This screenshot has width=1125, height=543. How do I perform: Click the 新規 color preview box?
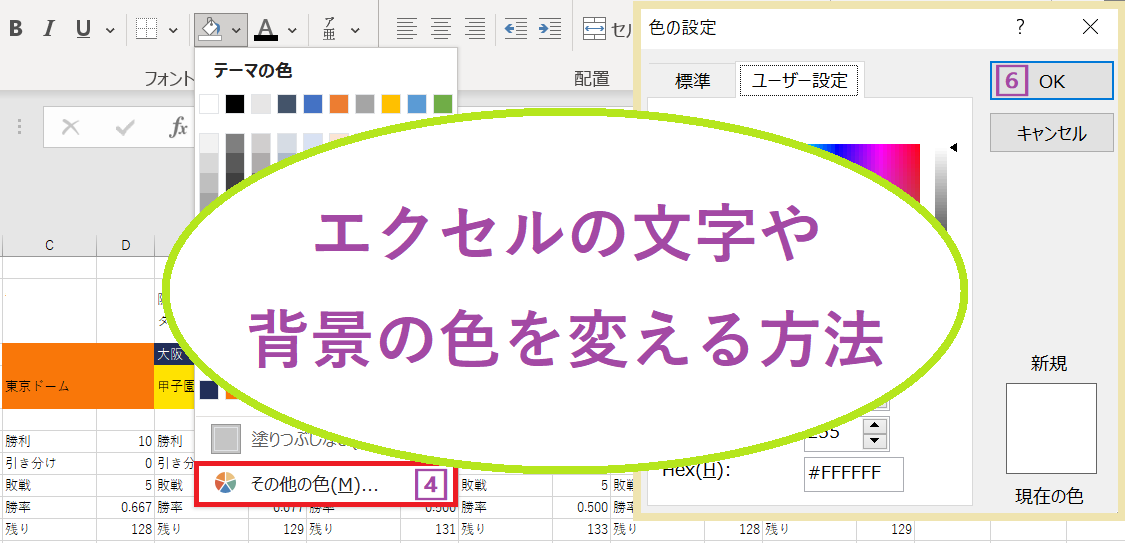click(1051, 428)
